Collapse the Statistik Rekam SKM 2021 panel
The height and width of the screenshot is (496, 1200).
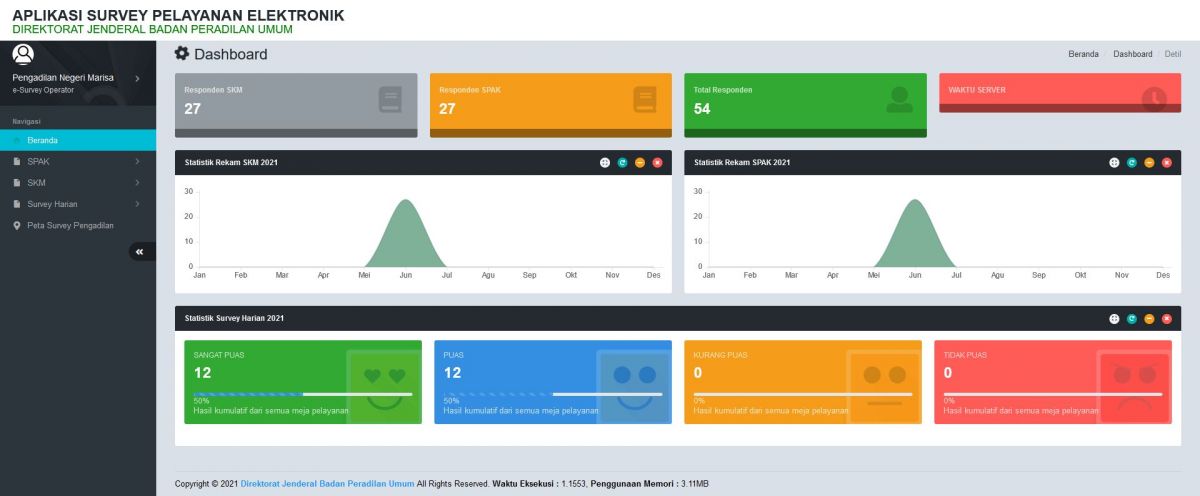640,162
